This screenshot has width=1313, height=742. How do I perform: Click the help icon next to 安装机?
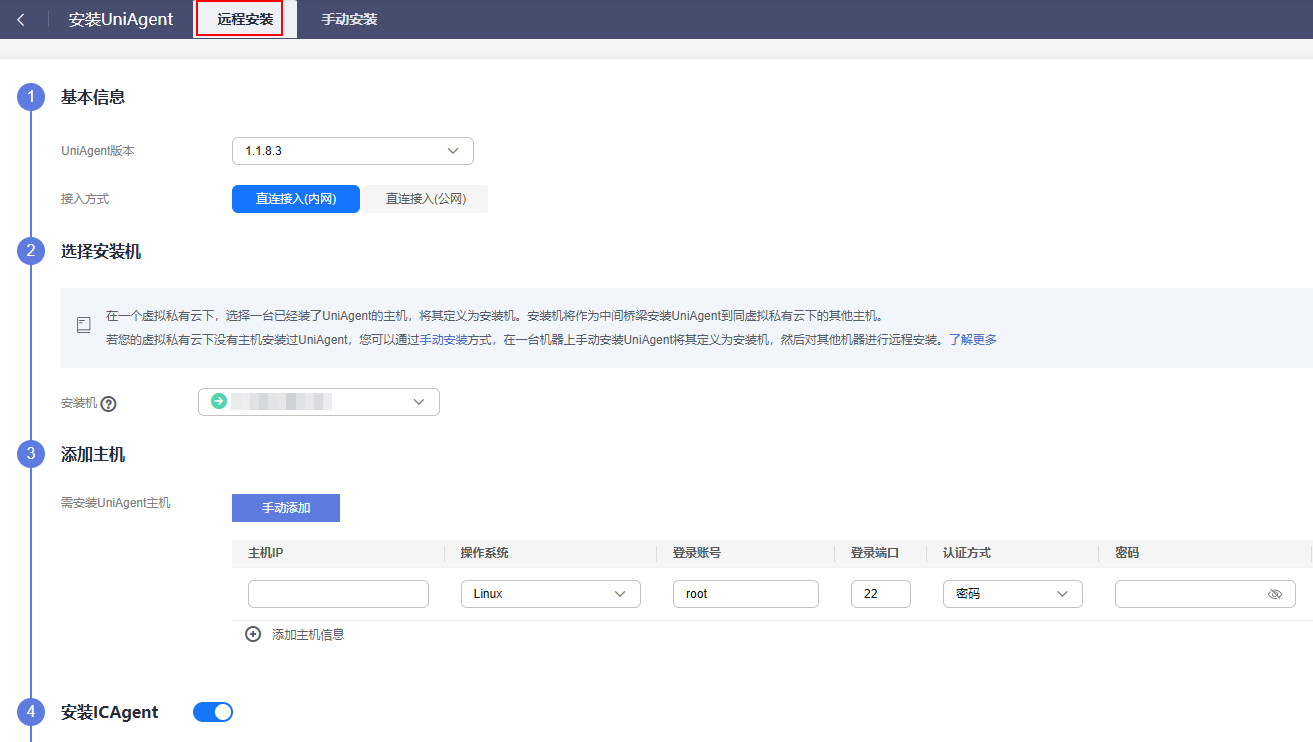click(109, 404)
